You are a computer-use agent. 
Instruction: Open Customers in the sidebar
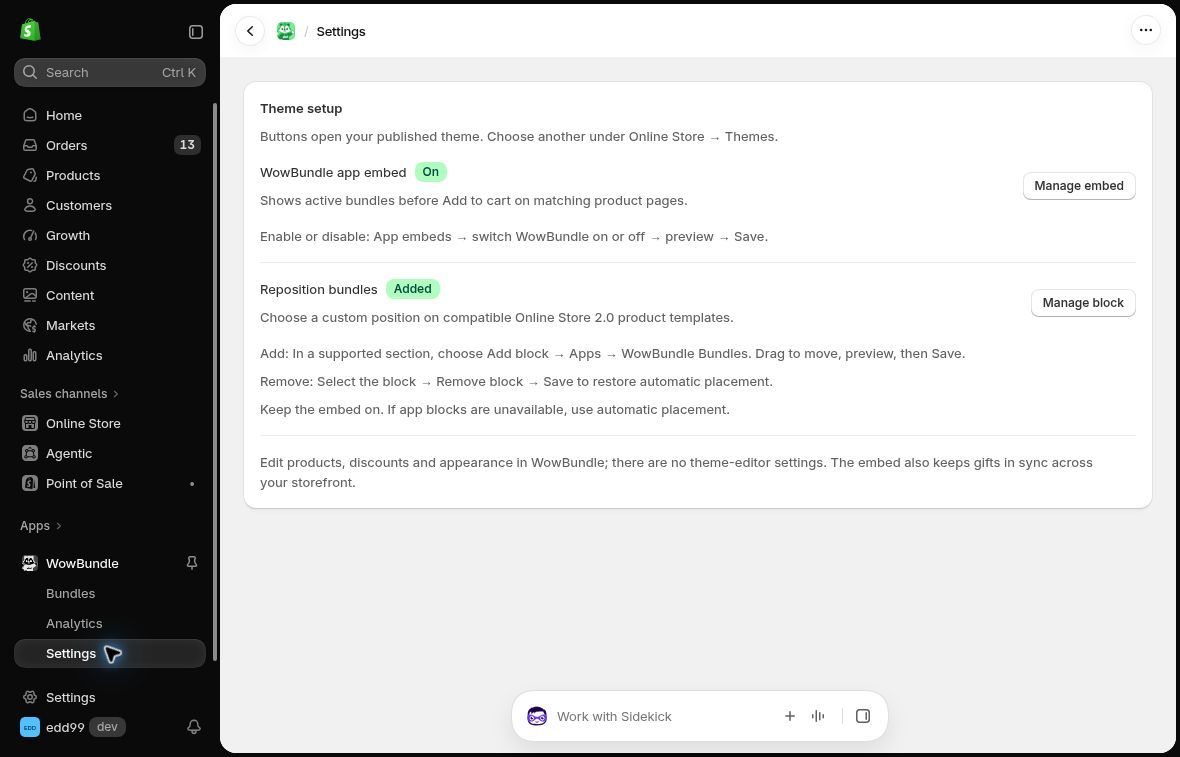[109, 205]
